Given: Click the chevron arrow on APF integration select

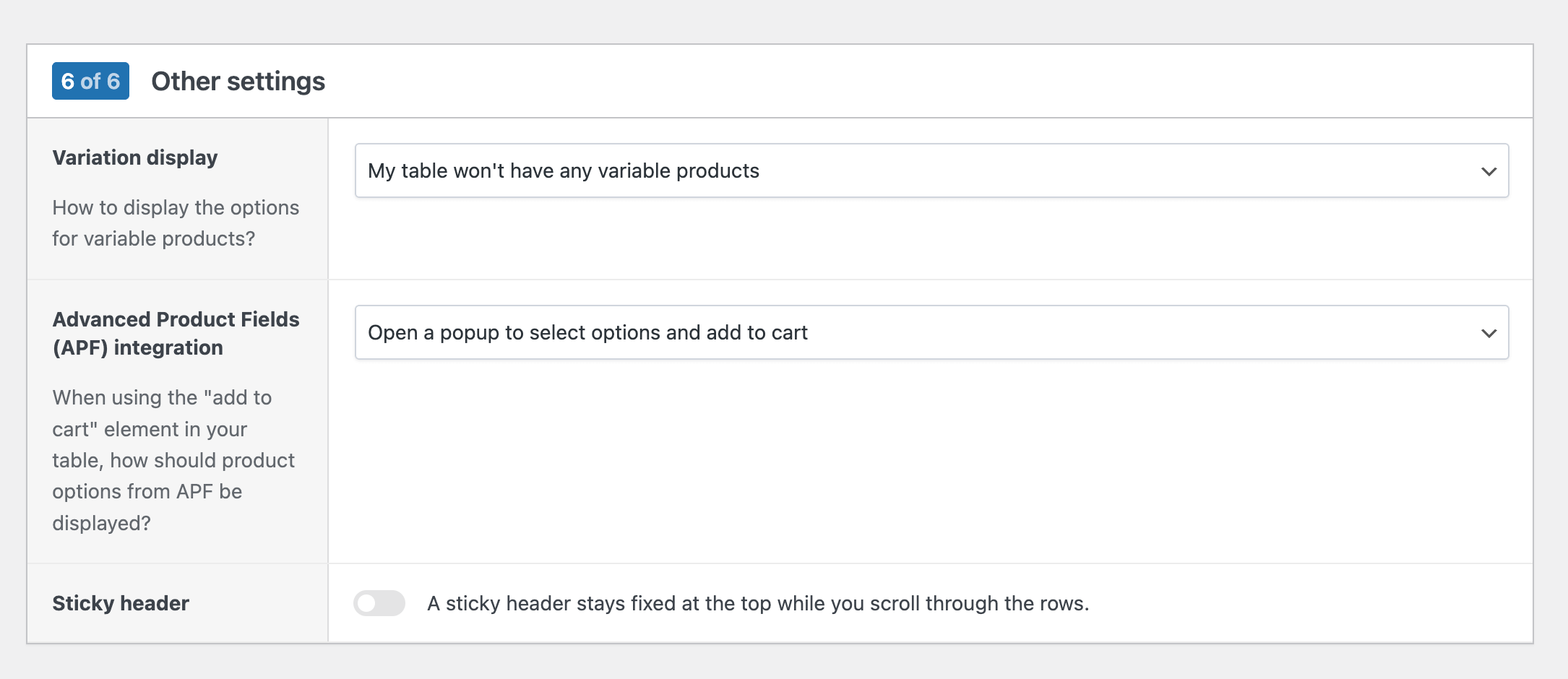Looking at the screenshot, I should click(x=1489, y=333).
